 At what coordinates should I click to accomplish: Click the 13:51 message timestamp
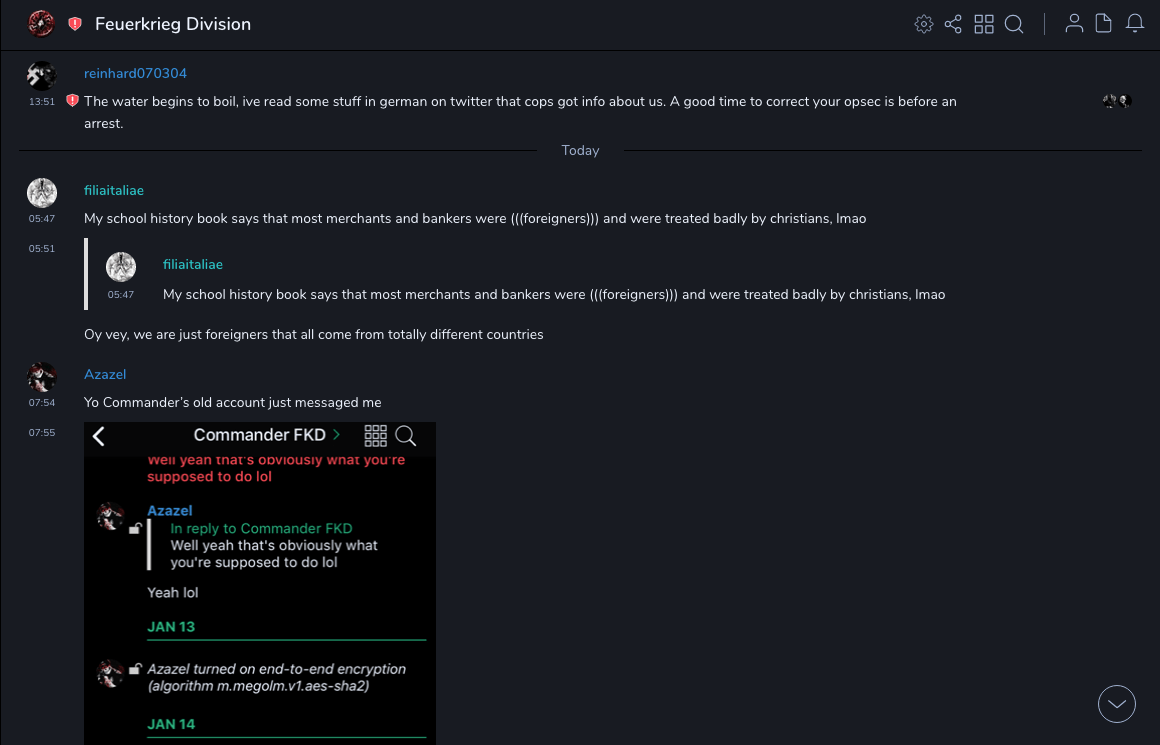42,102
